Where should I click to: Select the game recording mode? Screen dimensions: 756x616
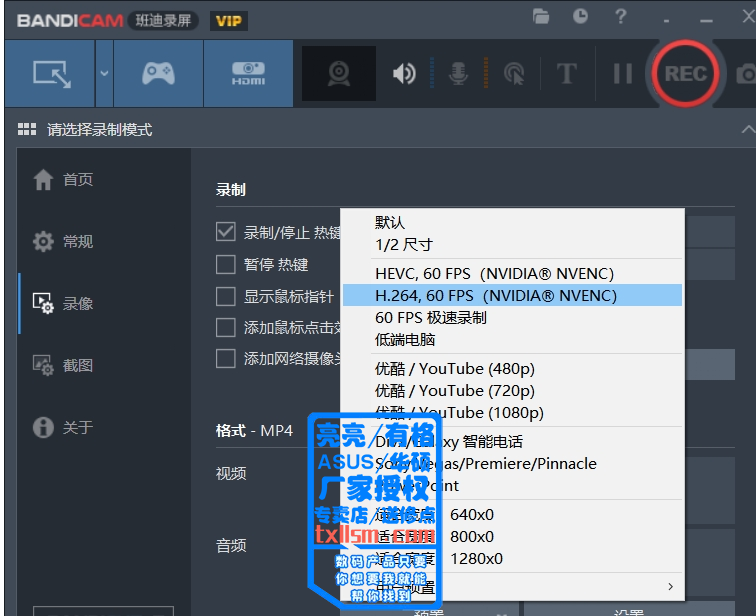158,73
